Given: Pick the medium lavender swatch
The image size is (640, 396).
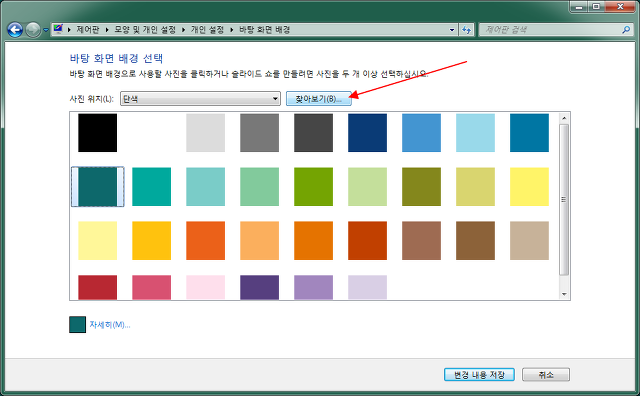Looking at the screenshot, I should tap(313, 287).
